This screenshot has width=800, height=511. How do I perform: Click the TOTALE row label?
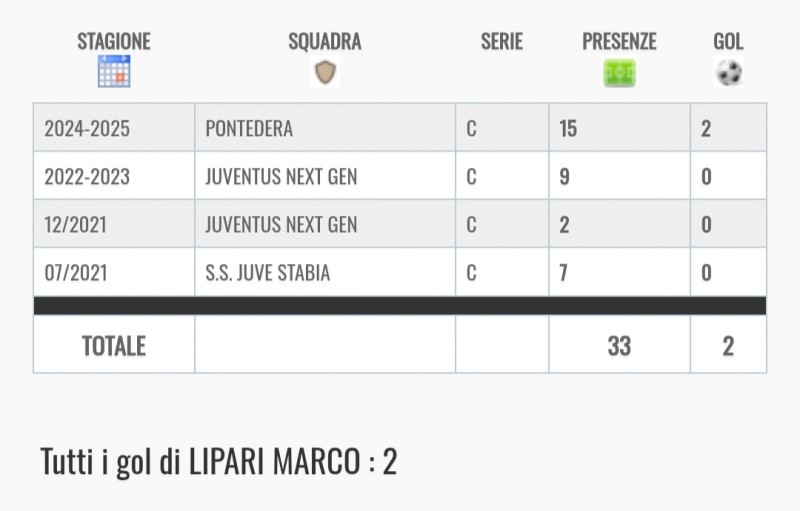click(x=114, y=346)
